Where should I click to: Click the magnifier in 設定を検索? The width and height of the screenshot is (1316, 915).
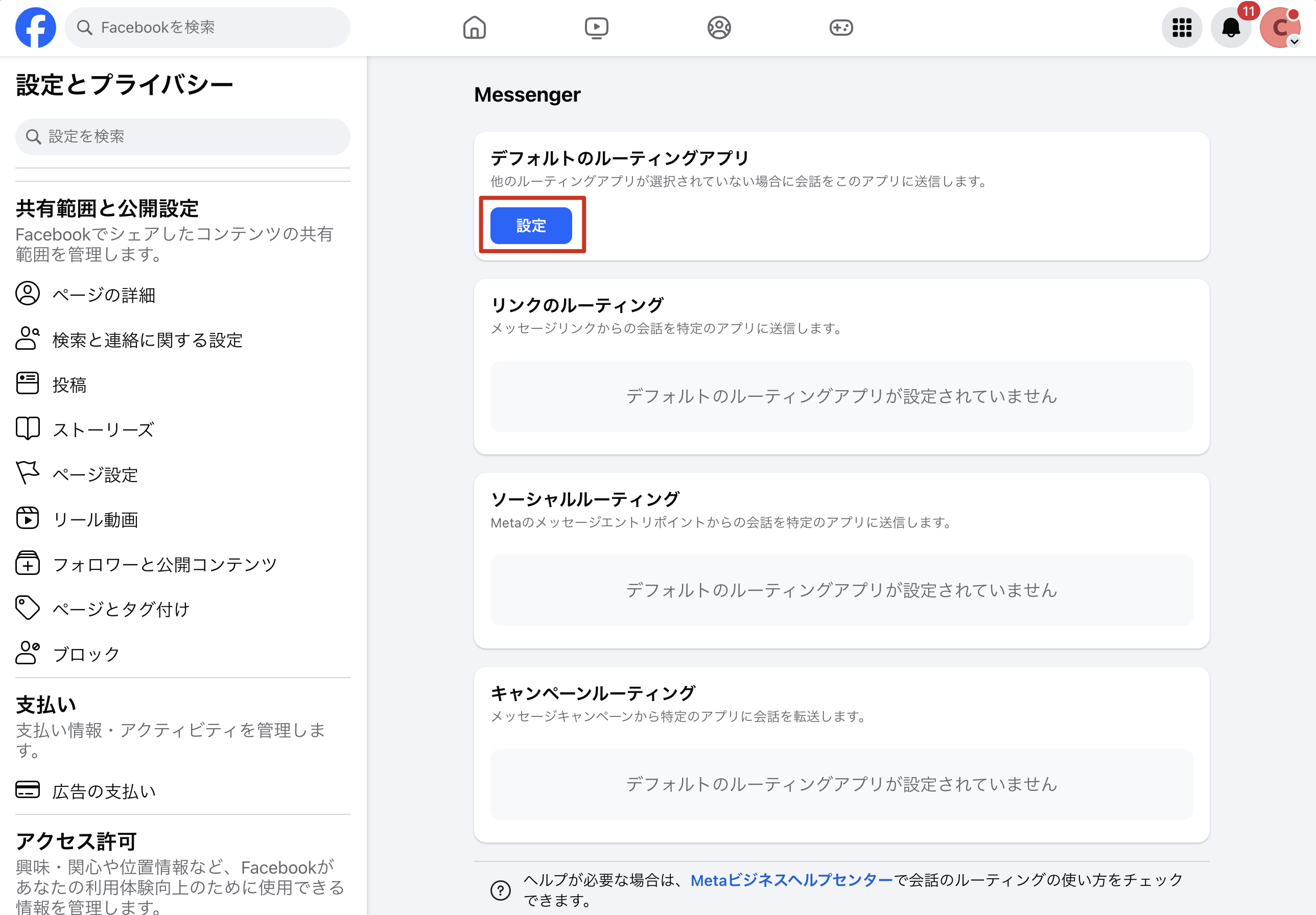(34, 136)
